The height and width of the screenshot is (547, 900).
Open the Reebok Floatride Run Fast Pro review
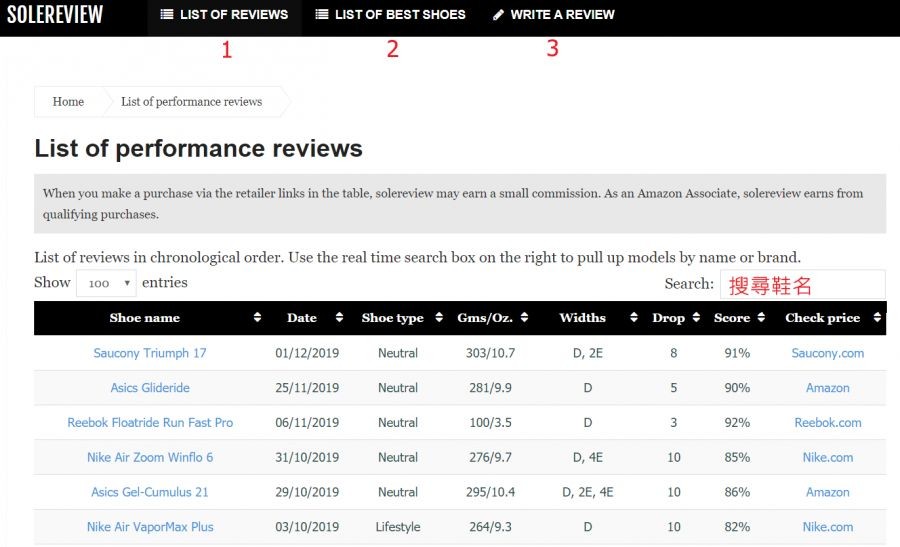(x=150, y=423)
